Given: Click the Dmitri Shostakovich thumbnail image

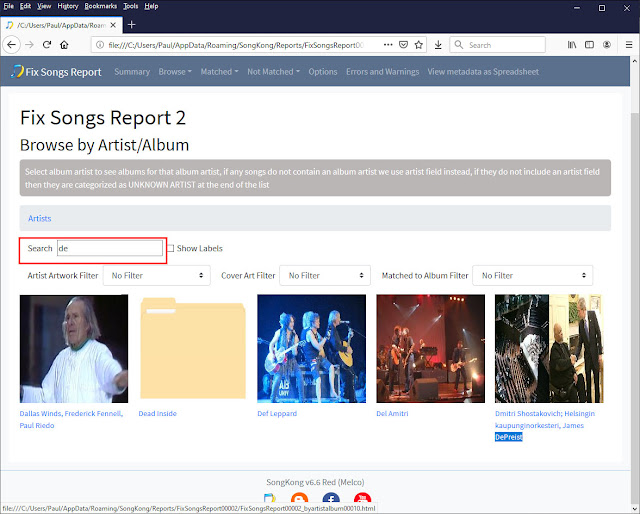Looking at the screenshot, I should click(549, 349).
